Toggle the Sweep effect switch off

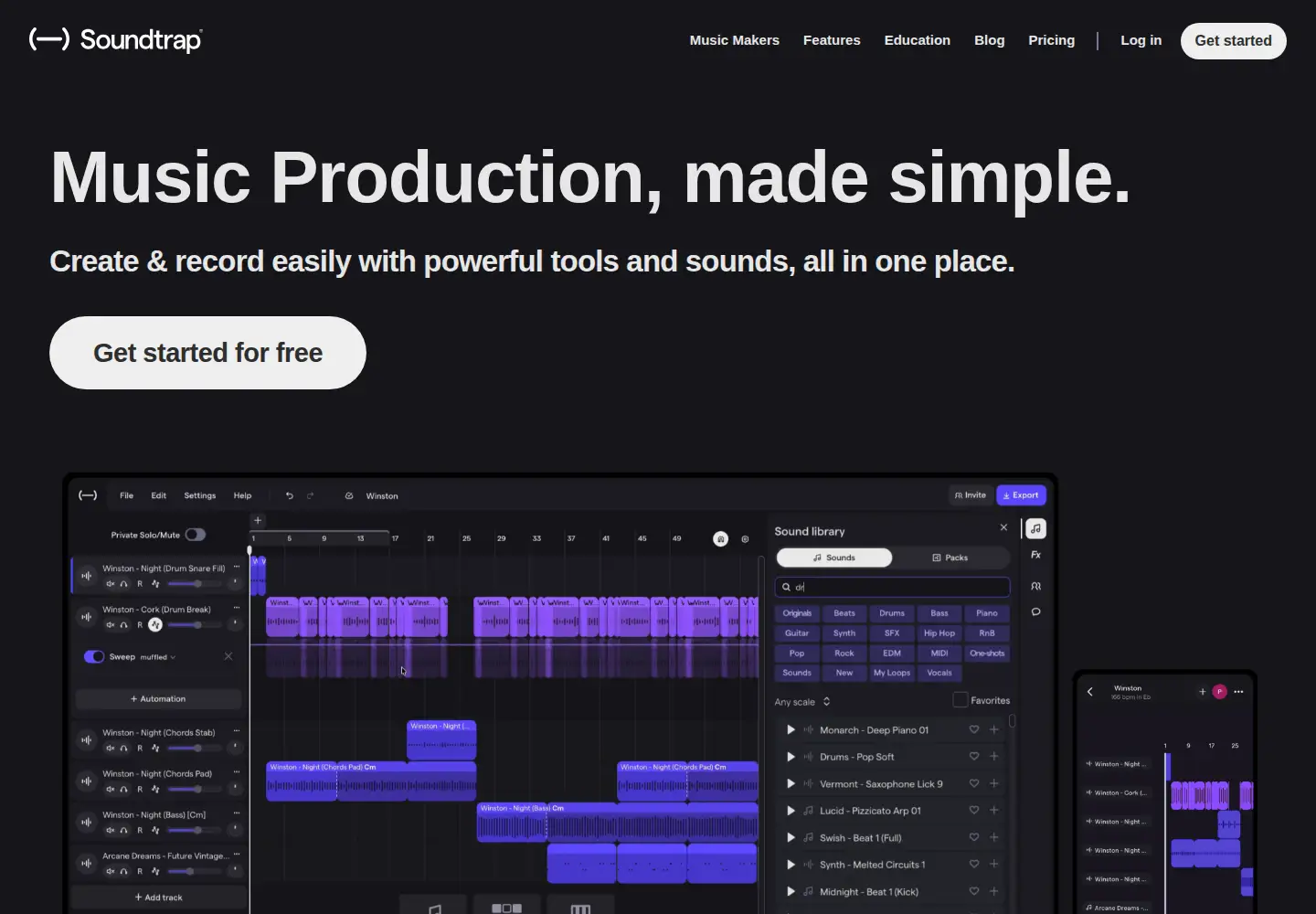(94, 656)
